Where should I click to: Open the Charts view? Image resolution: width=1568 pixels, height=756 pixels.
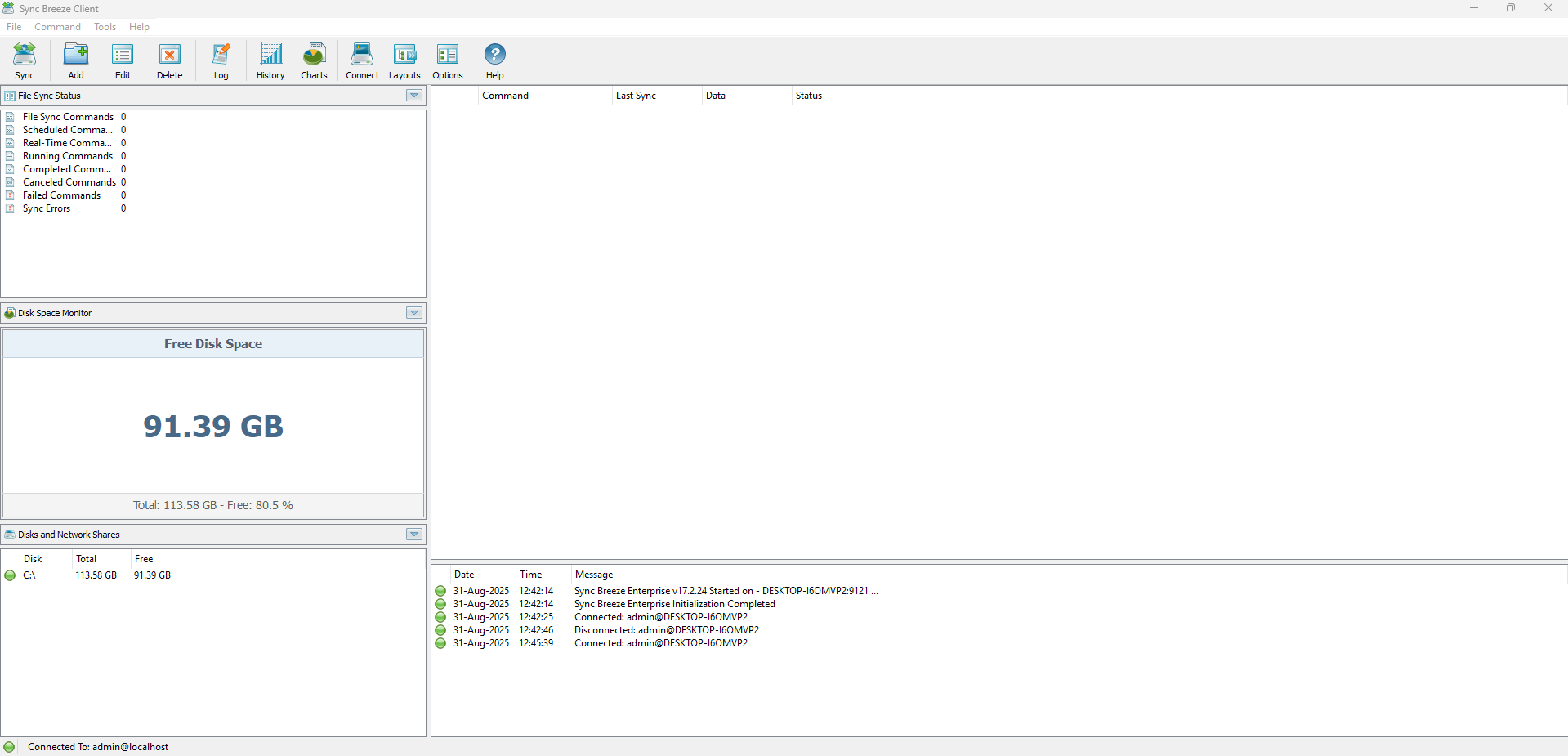pyautogui.click(x=314, y=61)
